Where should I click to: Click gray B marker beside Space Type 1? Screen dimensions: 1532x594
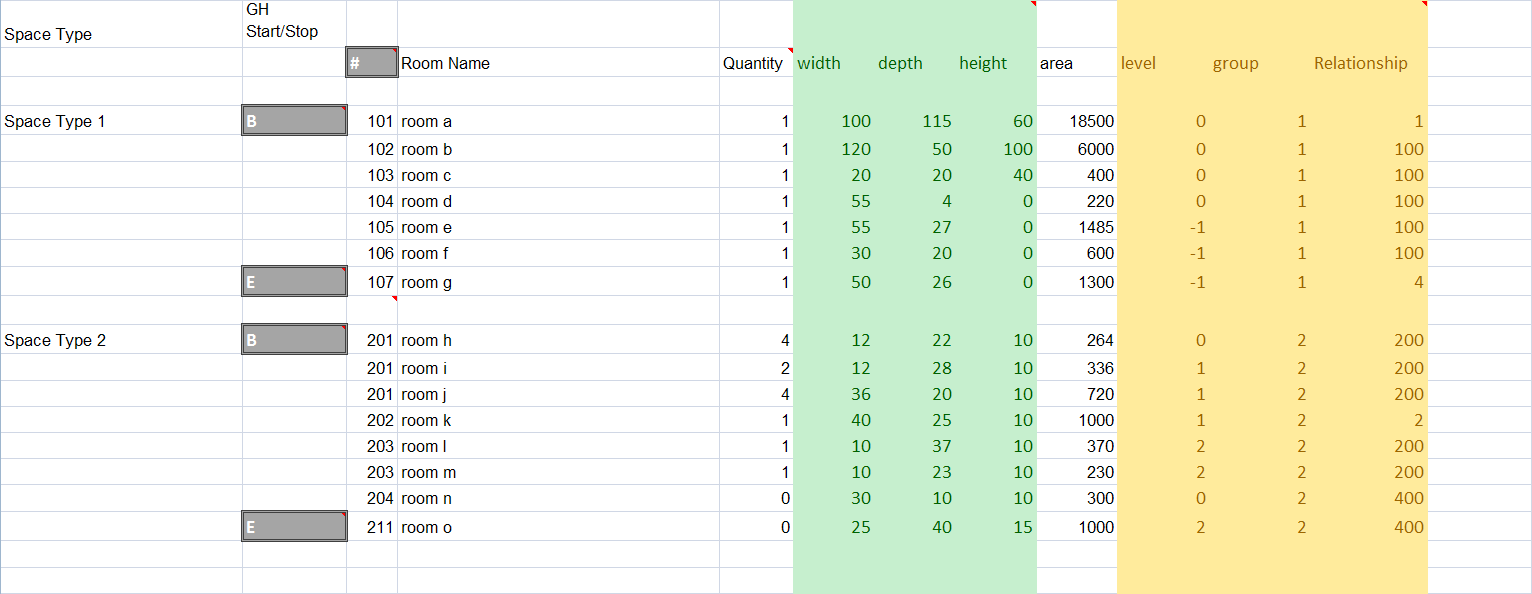pos(294,121)
